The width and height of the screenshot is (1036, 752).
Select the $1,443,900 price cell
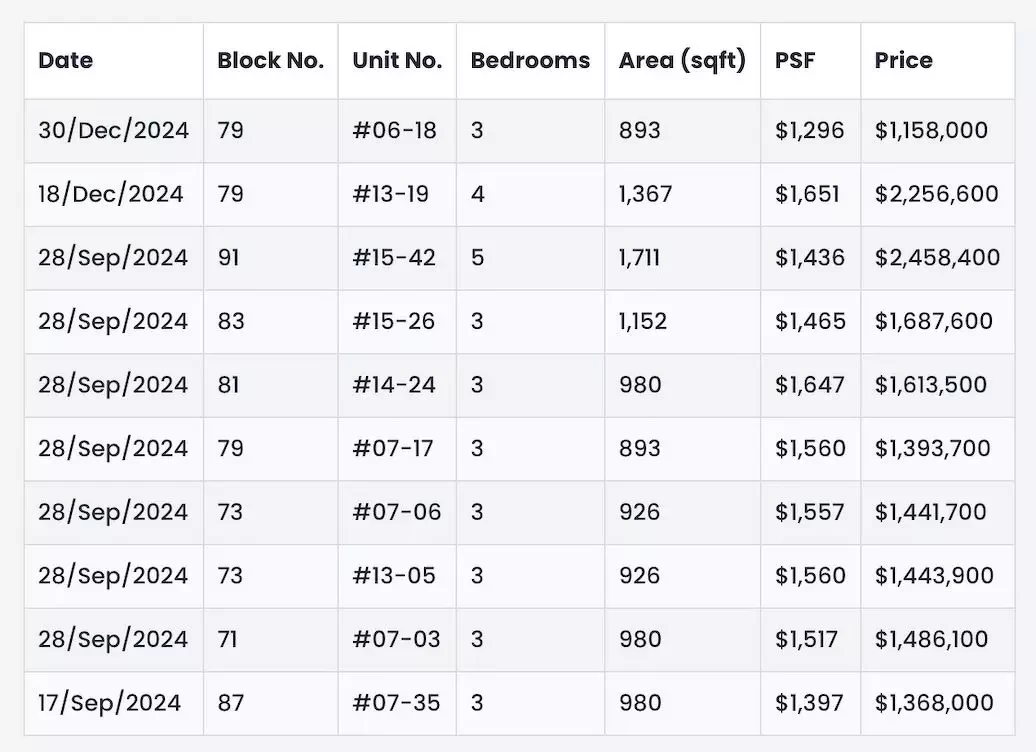(x=938, y=576)
